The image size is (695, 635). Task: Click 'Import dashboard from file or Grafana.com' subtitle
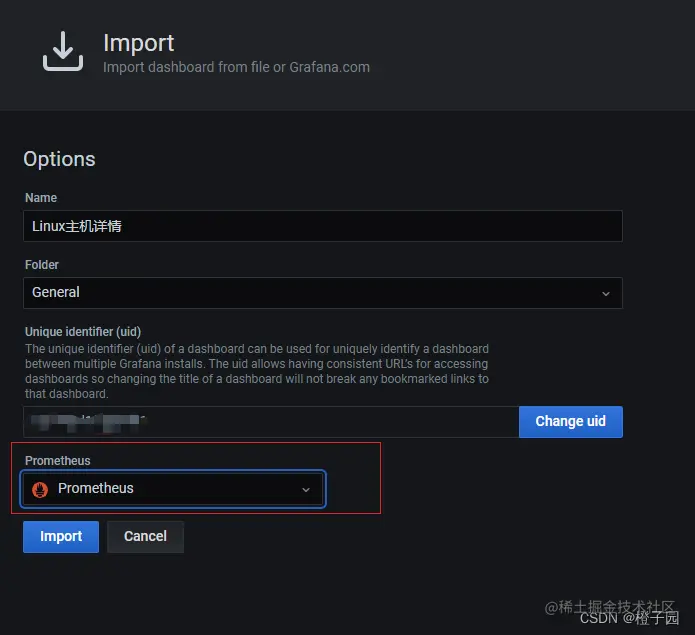point(236,67)
